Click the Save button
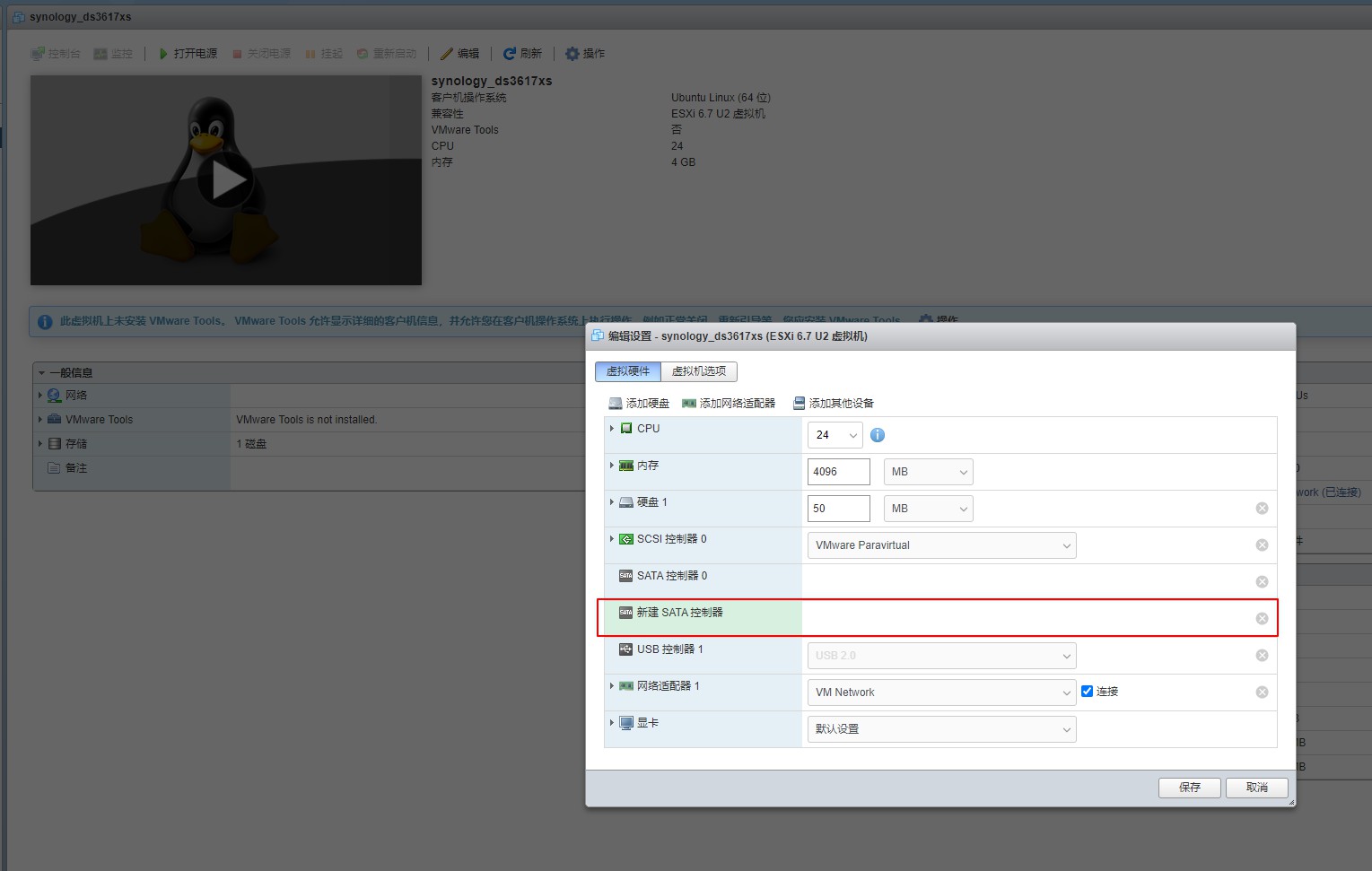Screen dimensions: 1372x871 (x=1190, y=788)
